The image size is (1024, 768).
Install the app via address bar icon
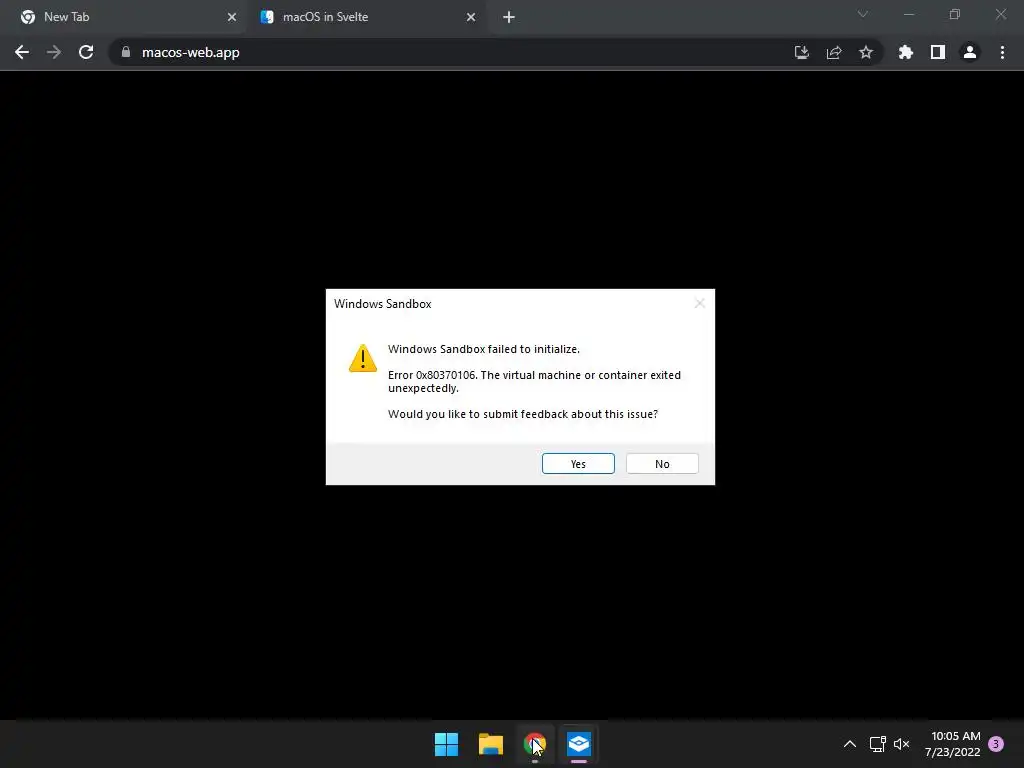click(x=802, y=52)
